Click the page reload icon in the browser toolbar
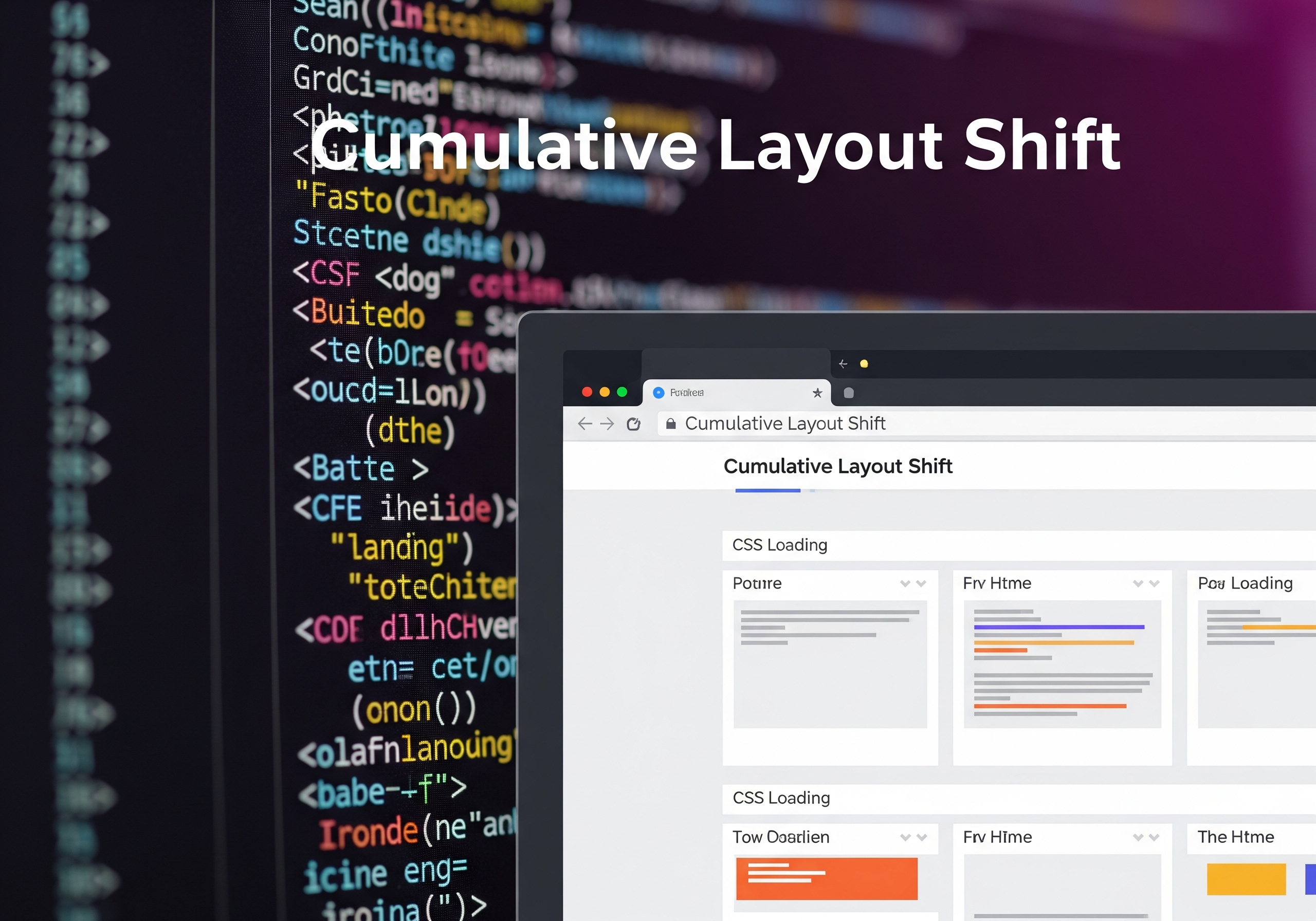This screenshot has width=1316, height=921. click(x=634, y=424)
